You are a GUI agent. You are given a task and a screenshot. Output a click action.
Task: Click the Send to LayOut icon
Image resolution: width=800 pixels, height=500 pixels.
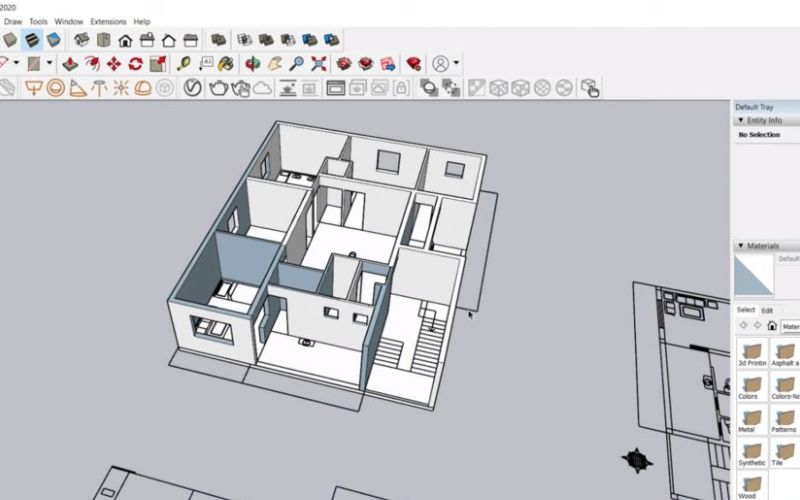[388, 64]
